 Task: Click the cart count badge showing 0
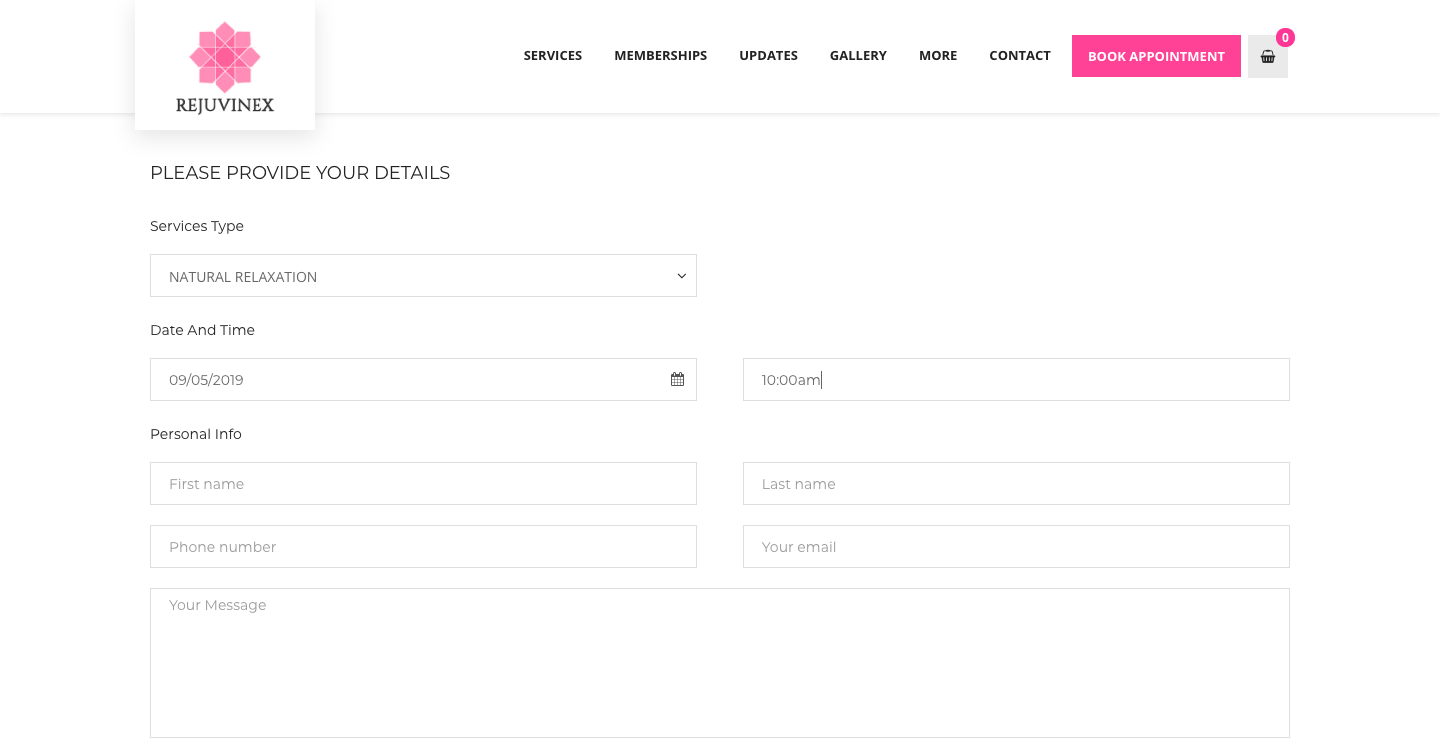pos(1285,38)
